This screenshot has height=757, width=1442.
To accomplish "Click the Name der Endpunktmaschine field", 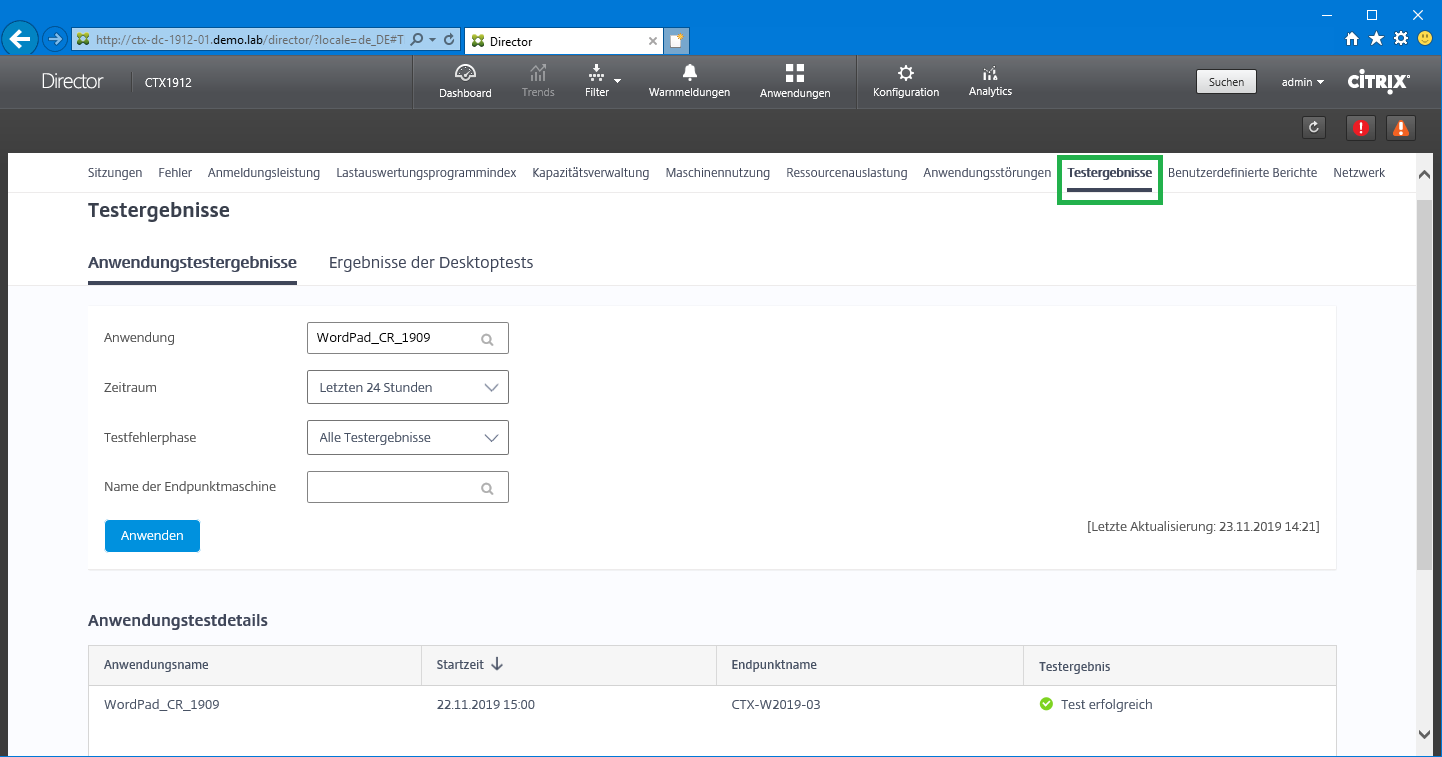I will [x=397, y=488].
